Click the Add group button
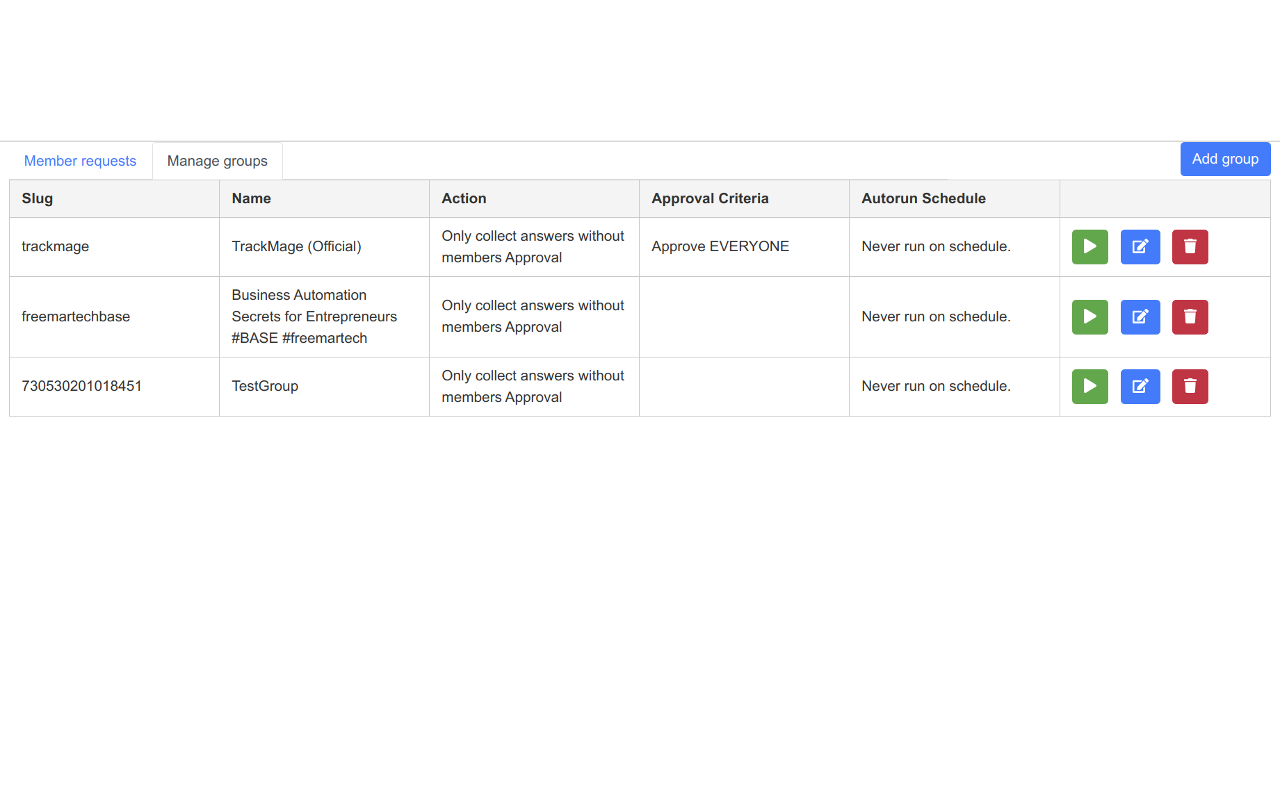1280x800 pixels. pos(1225,159)
